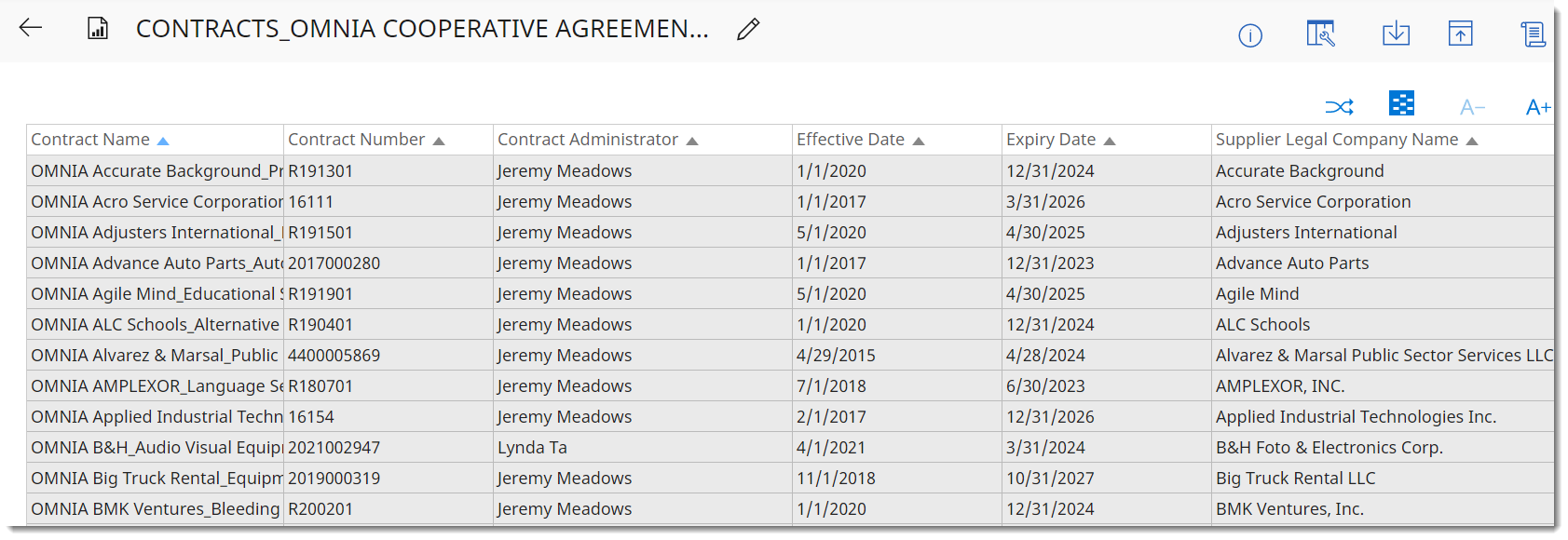This screenshot has width=1568, height=540.
Task: Click the upload arrow box icon
Action: coord(1460,34)
